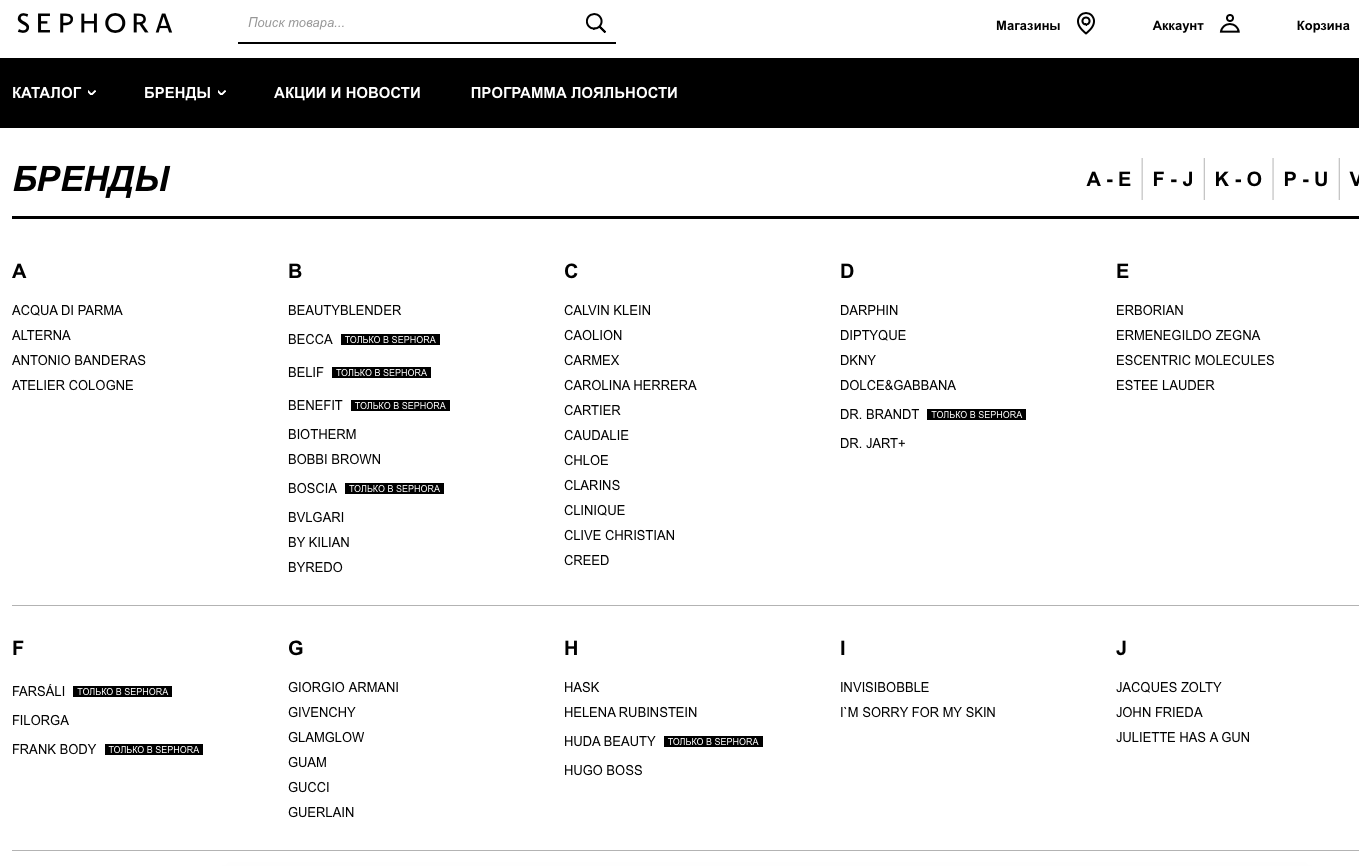
Task: Open Farsáli brand page
Action: coord(38,692)
